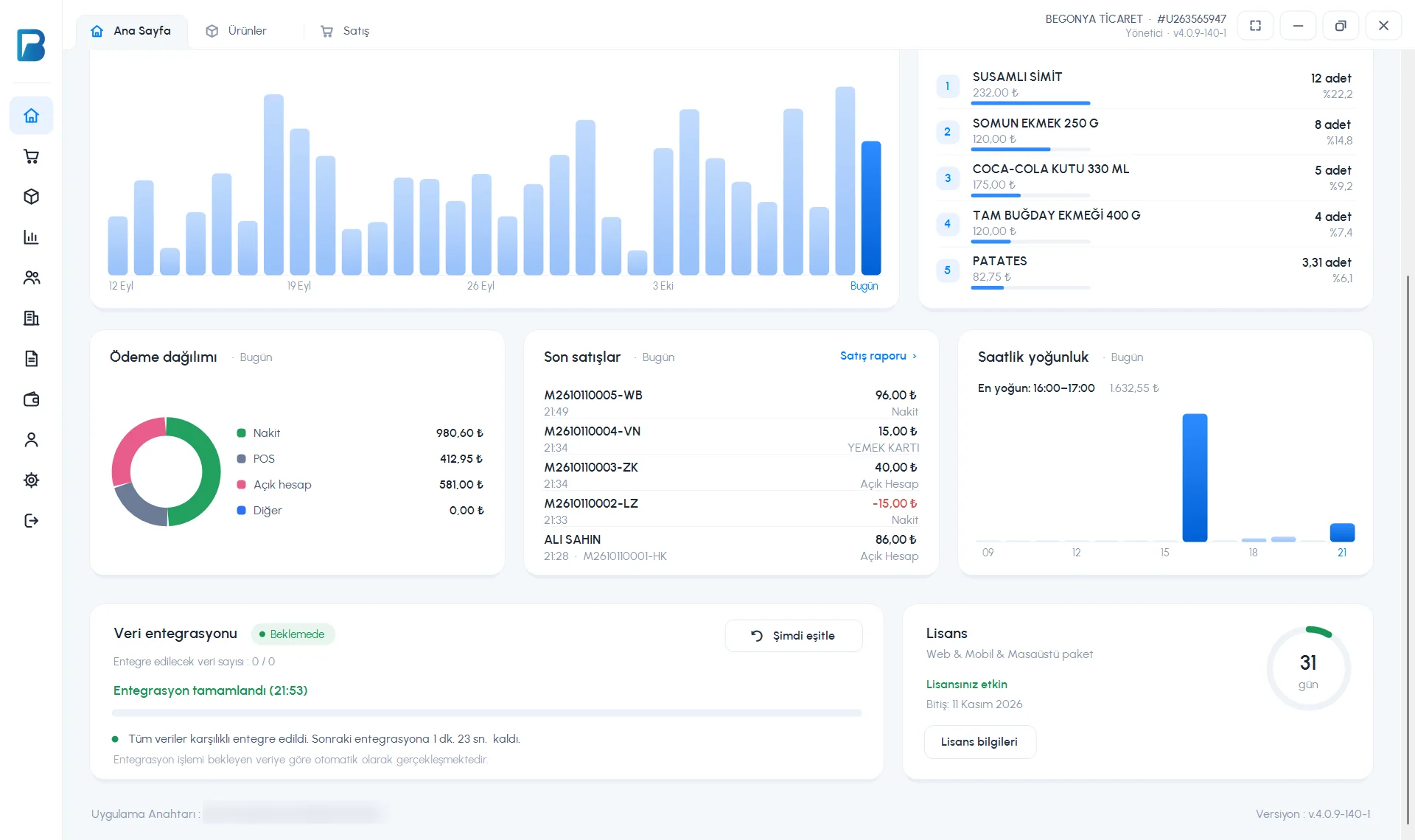
Task: Click the blurred Uygulama Anahtarı value
Action: [x=295, y=813]
